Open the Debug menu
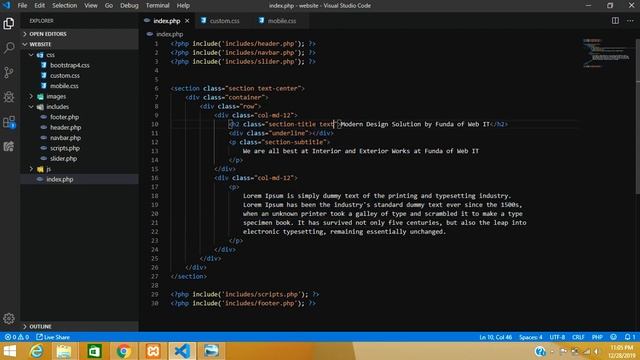The image size is (640, 360). [129, 6]
